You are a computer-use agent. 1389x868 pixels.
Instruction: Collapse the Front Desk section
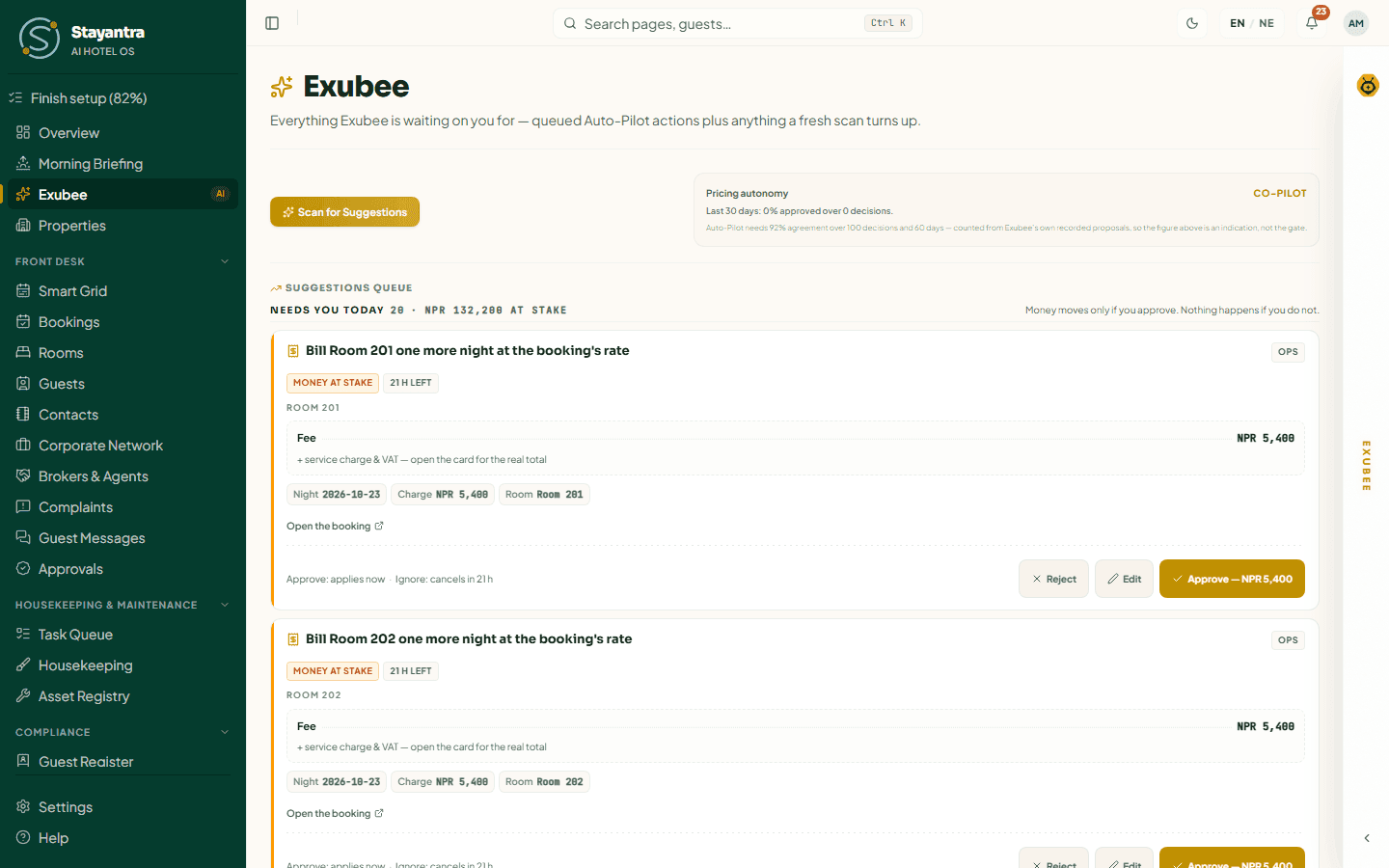(225, 261)
